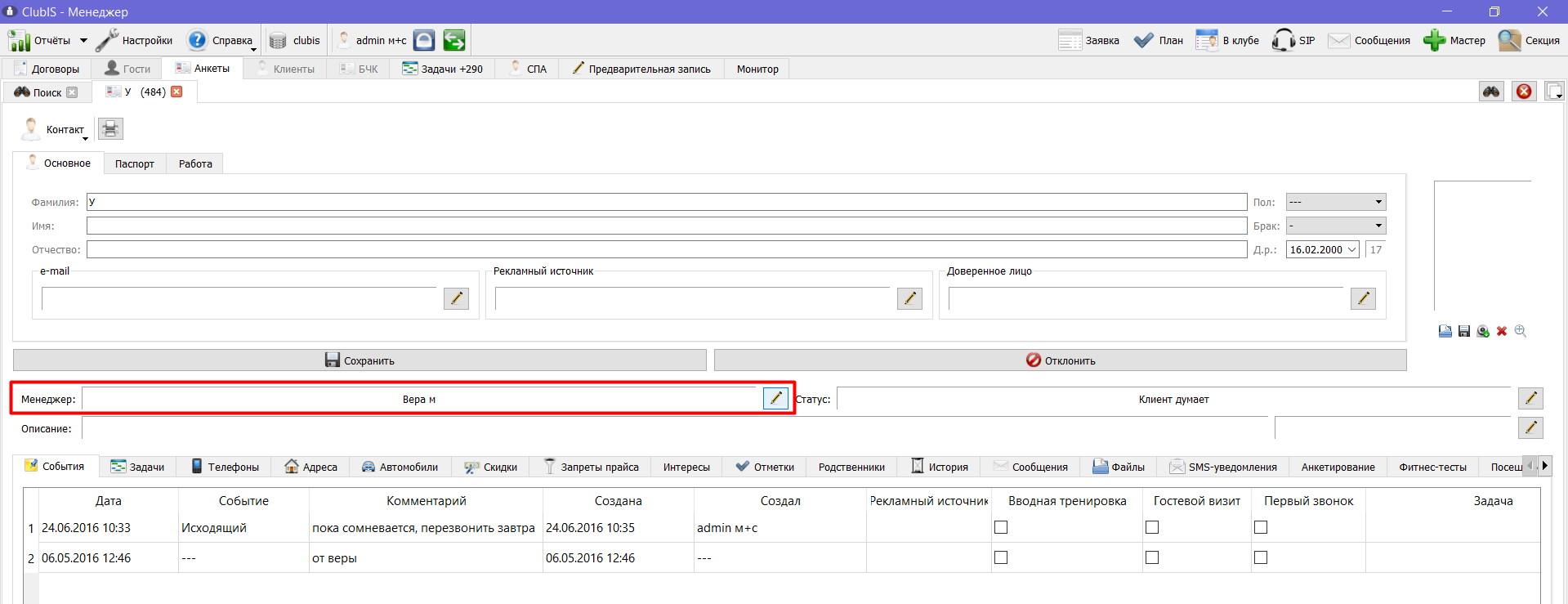
Task: Check Вводная тренировка box in first event row
Action: pos(1001,527)
